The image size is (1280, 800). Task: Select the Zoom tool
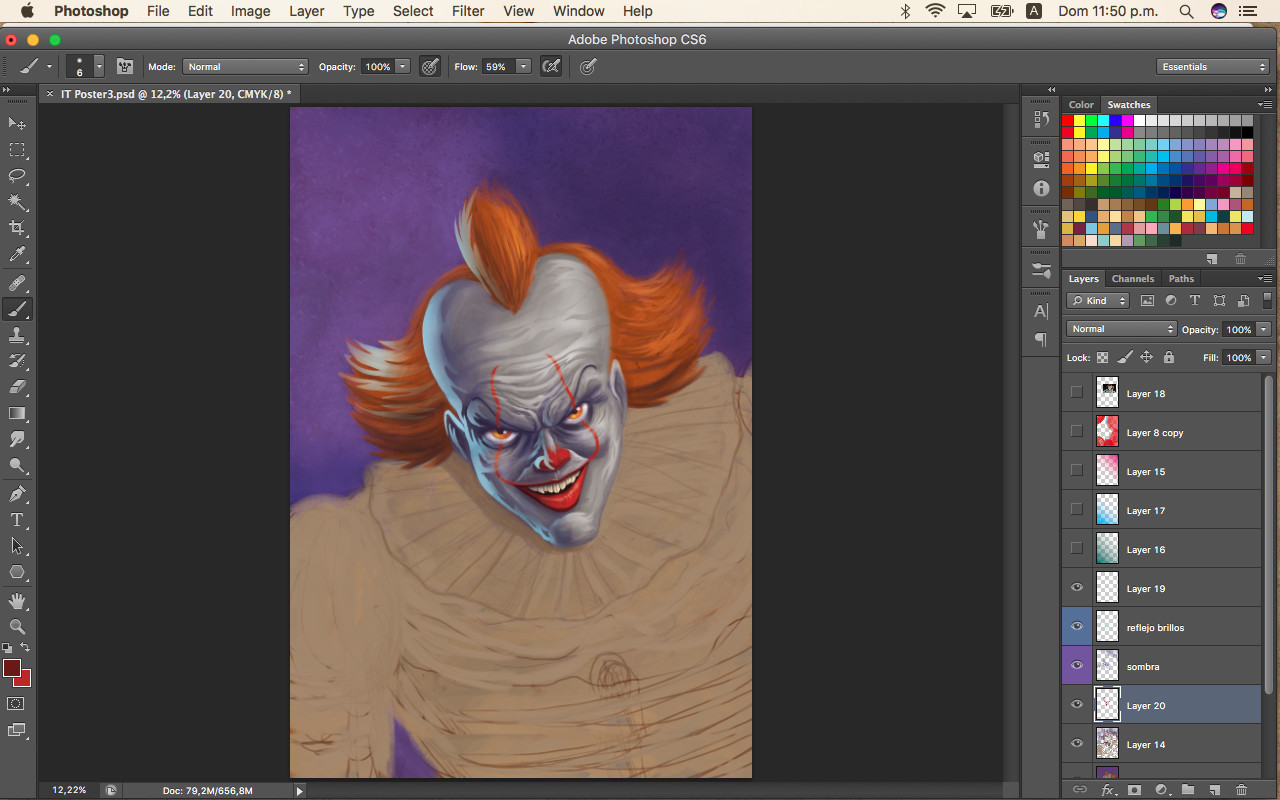click(x=17, y=627)
